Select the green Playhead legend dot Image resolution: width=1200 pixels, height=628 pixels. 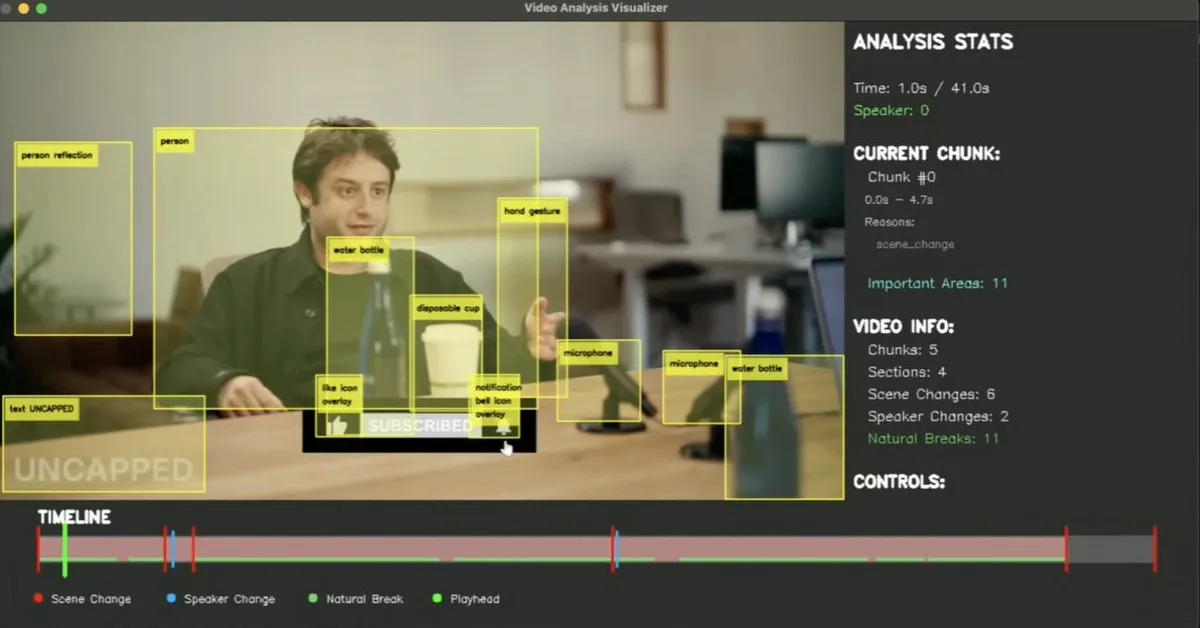pyautogui.click(x=437, y=599)
